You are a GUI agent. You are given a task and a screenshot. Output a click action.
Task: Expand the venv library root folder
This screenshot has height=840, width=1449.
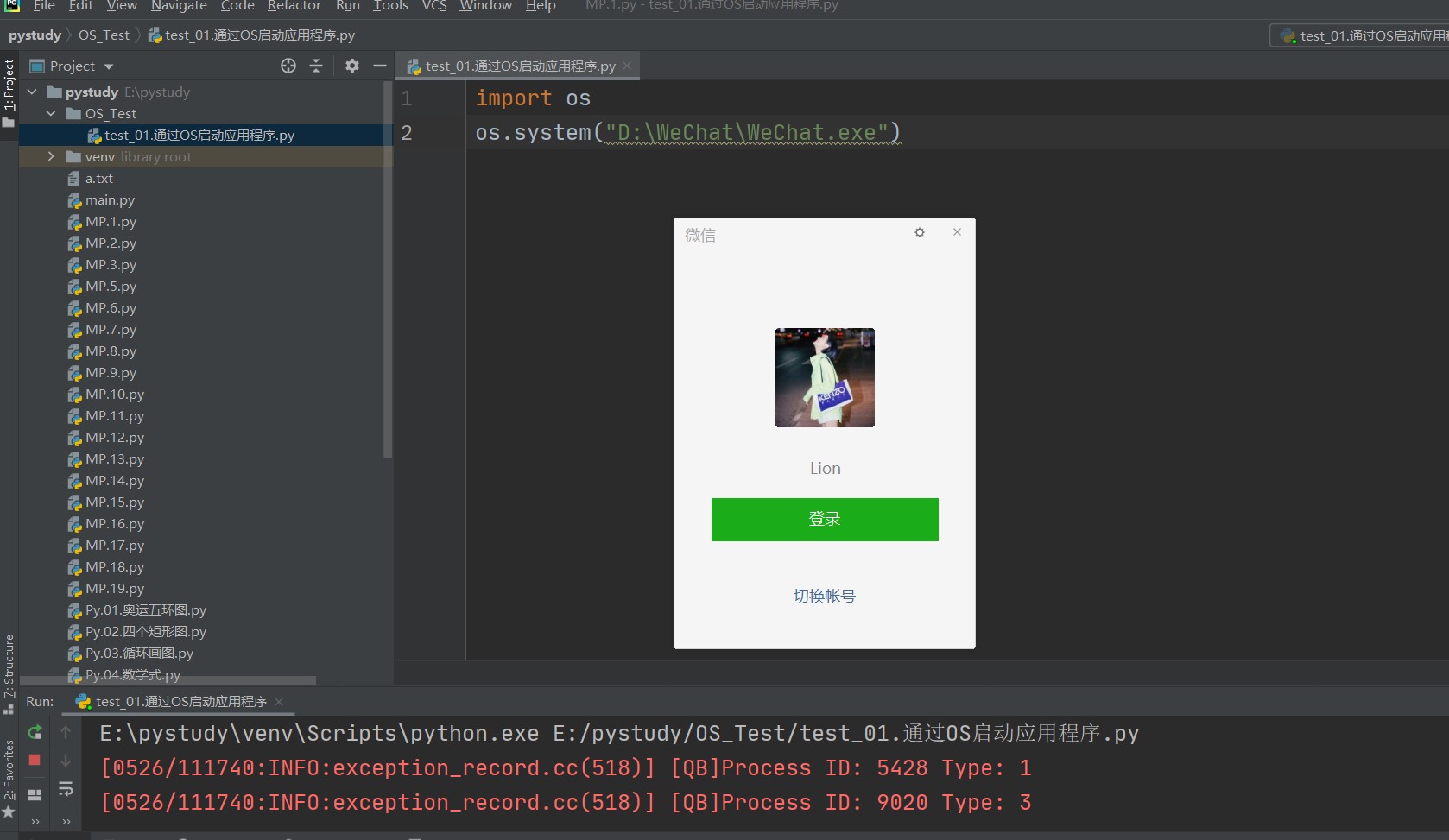(x=51, y=156)
